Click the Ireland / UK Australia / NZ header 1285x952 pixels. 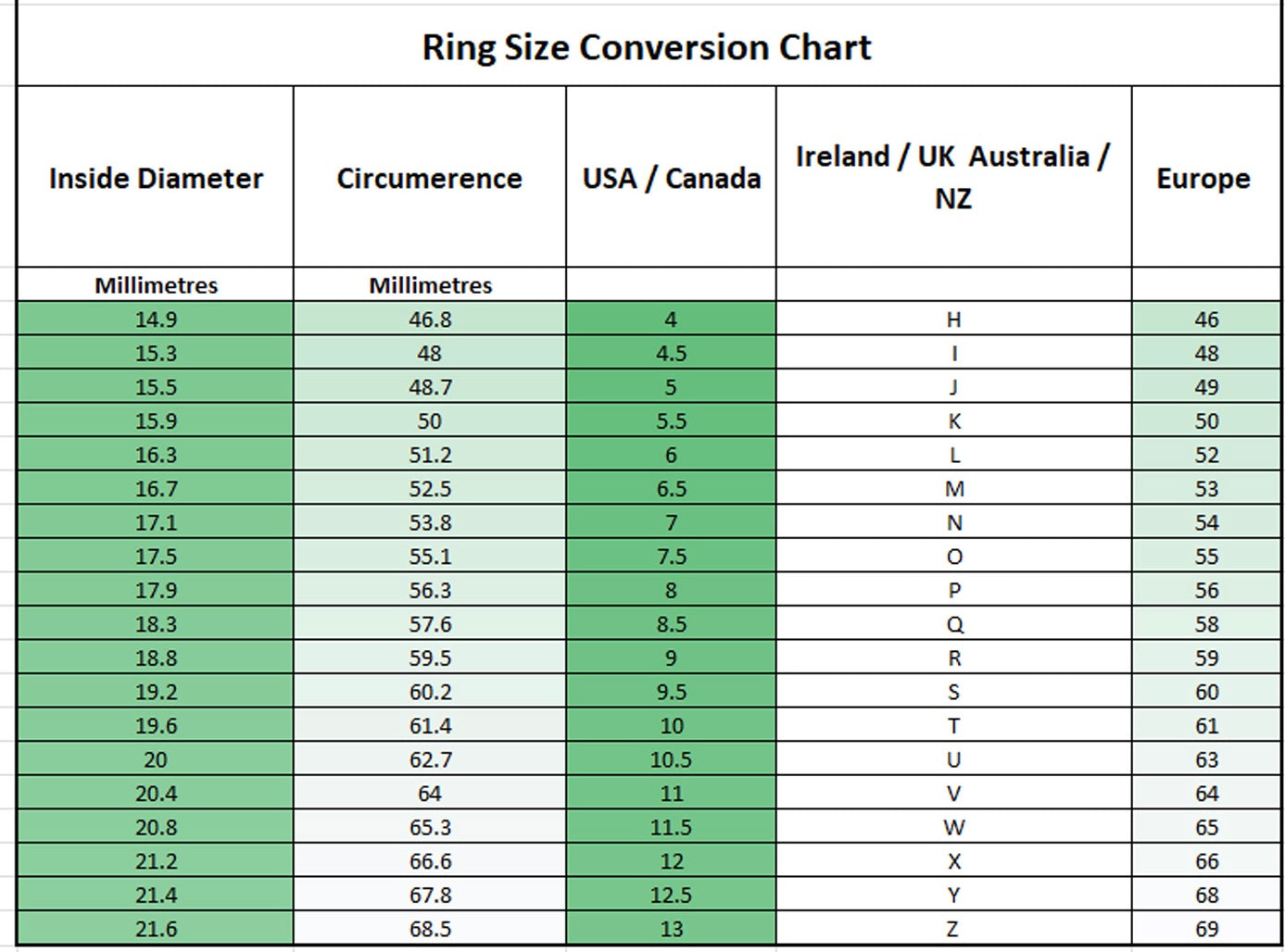pos(952,177)
